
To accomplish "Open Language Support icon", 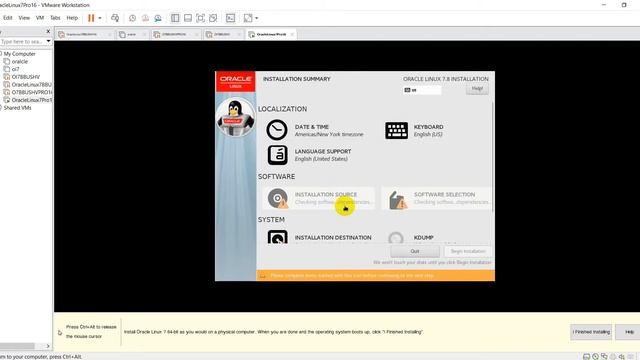I will click(277, 155).
